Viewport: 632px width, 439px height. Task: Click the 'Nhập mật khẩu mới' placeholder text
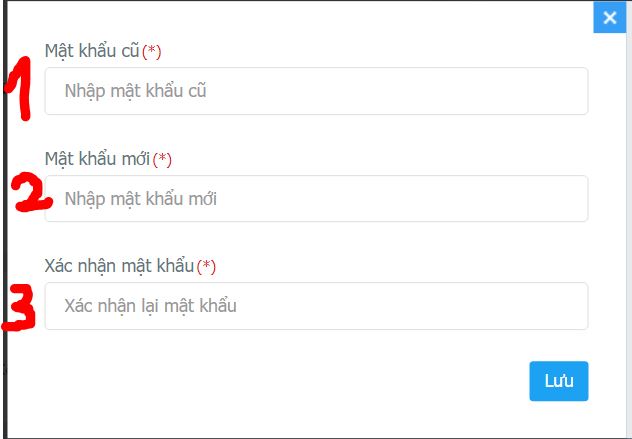(x=140, y=199)
